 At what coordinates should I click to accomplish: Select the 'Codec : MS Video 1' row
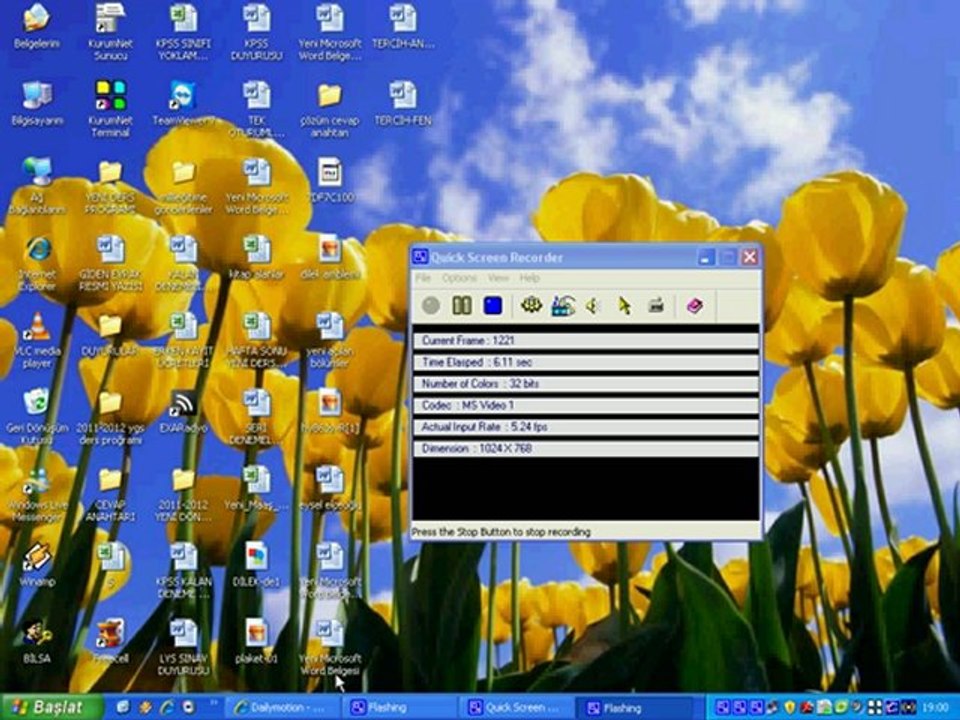pos(586,405)
